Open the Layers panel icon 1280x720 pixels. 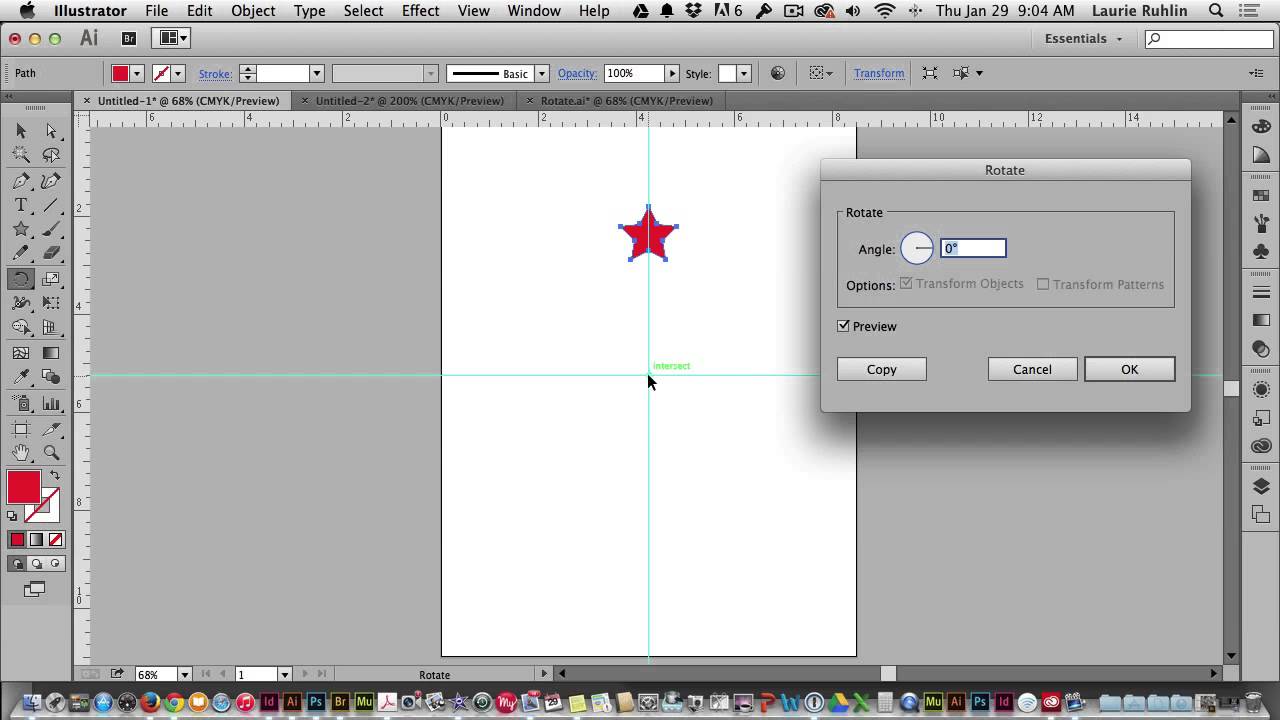1261,487
